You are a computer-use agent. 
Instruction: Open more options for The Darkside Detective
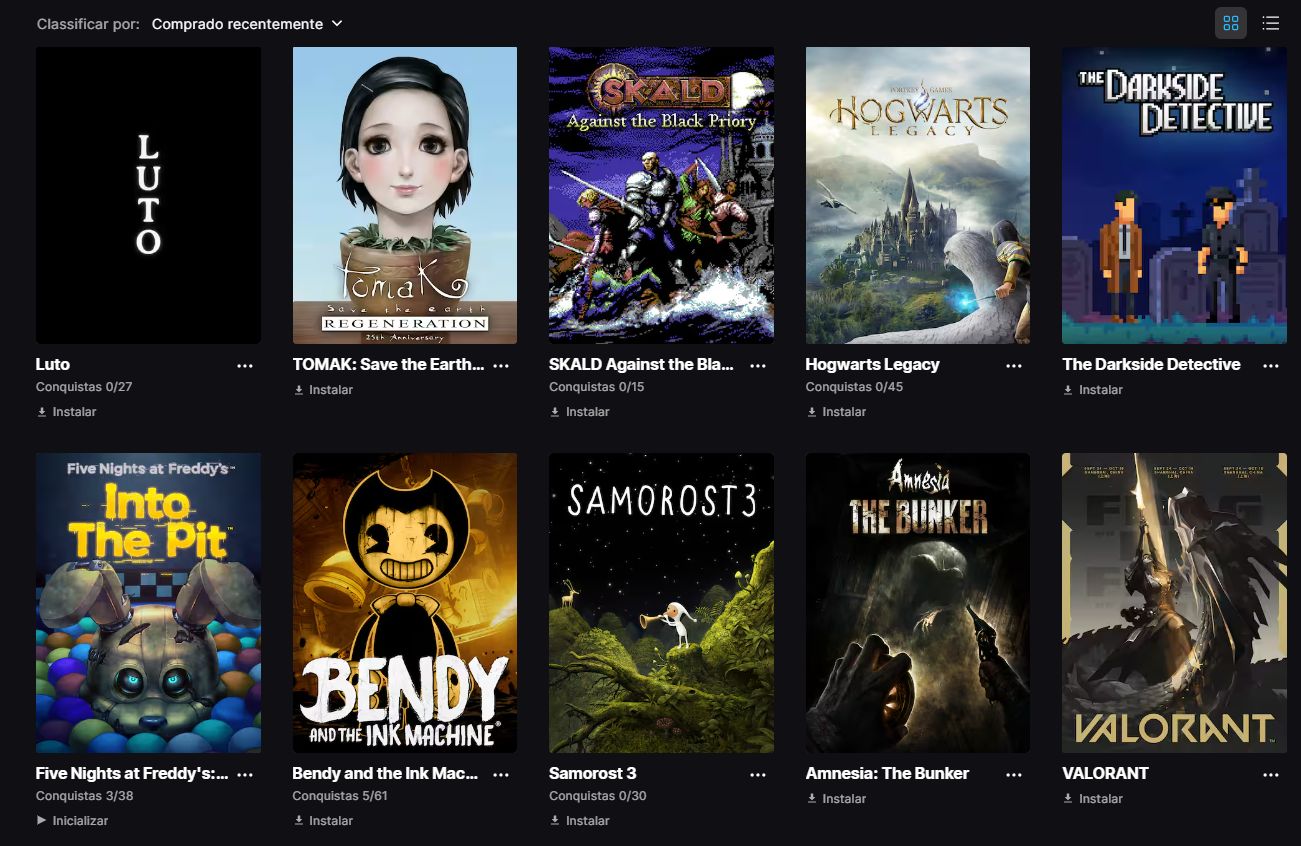coord(1271,366)
